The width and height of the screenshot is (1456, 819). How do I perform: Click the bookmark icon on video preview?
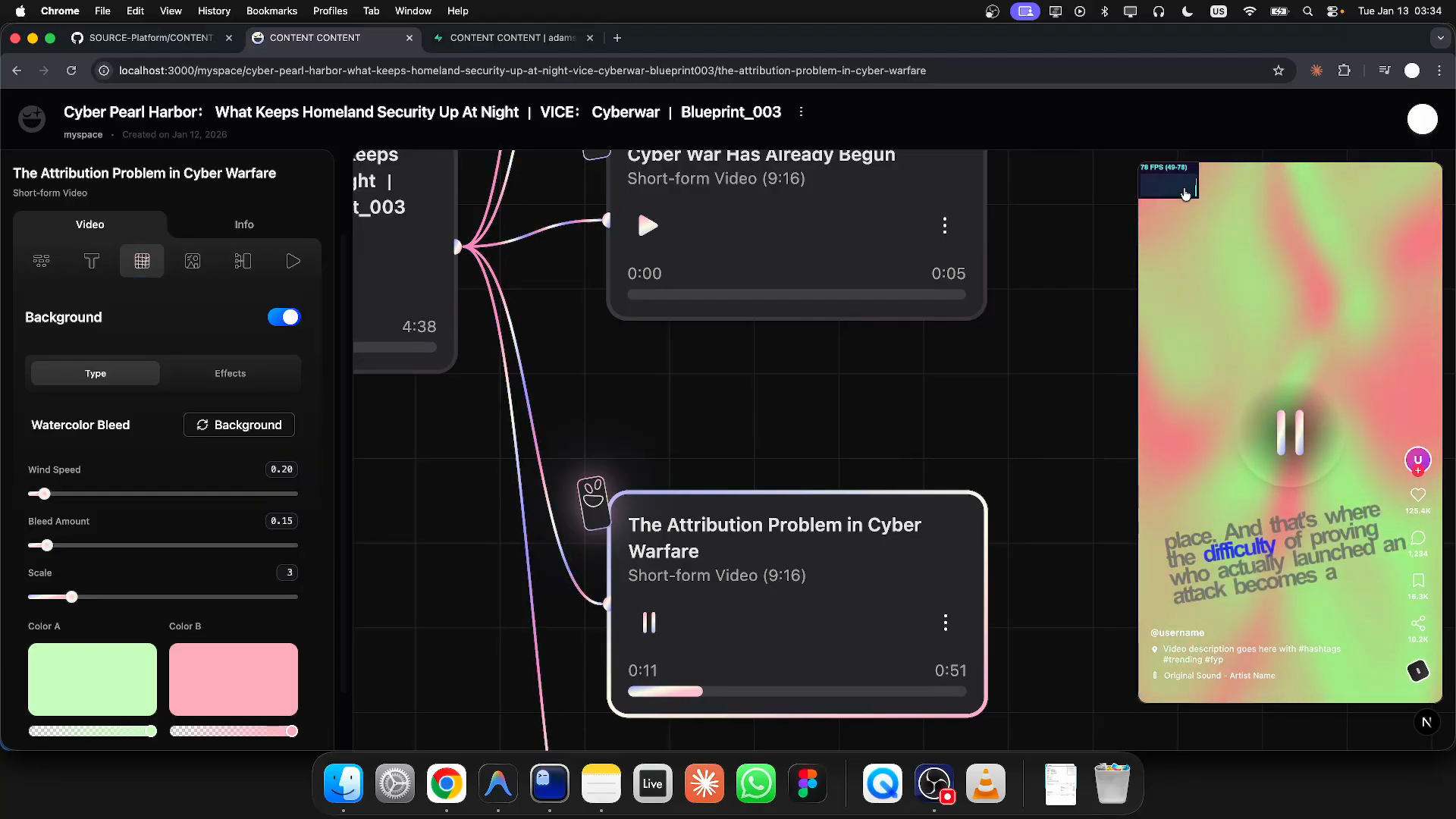1418,581
